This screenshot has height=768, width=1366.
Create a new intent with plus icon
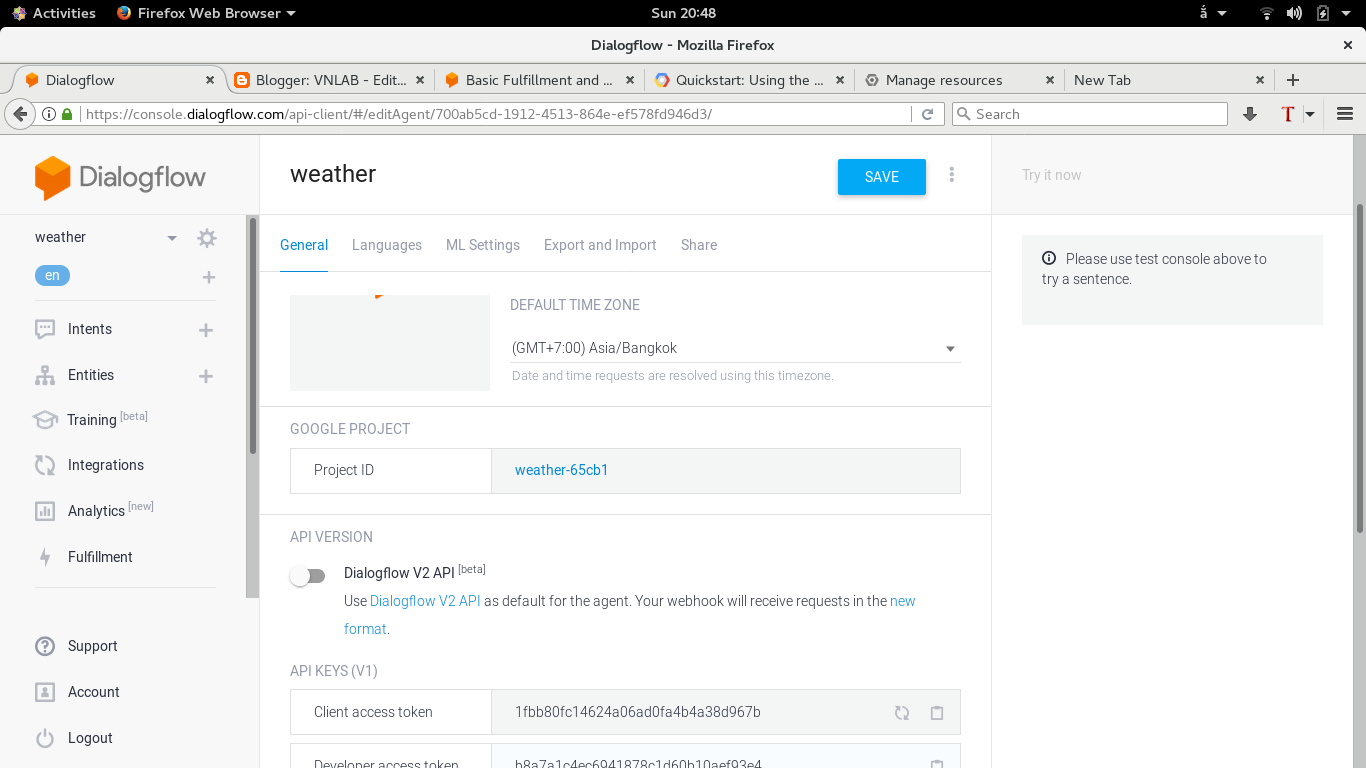[206, 330]
